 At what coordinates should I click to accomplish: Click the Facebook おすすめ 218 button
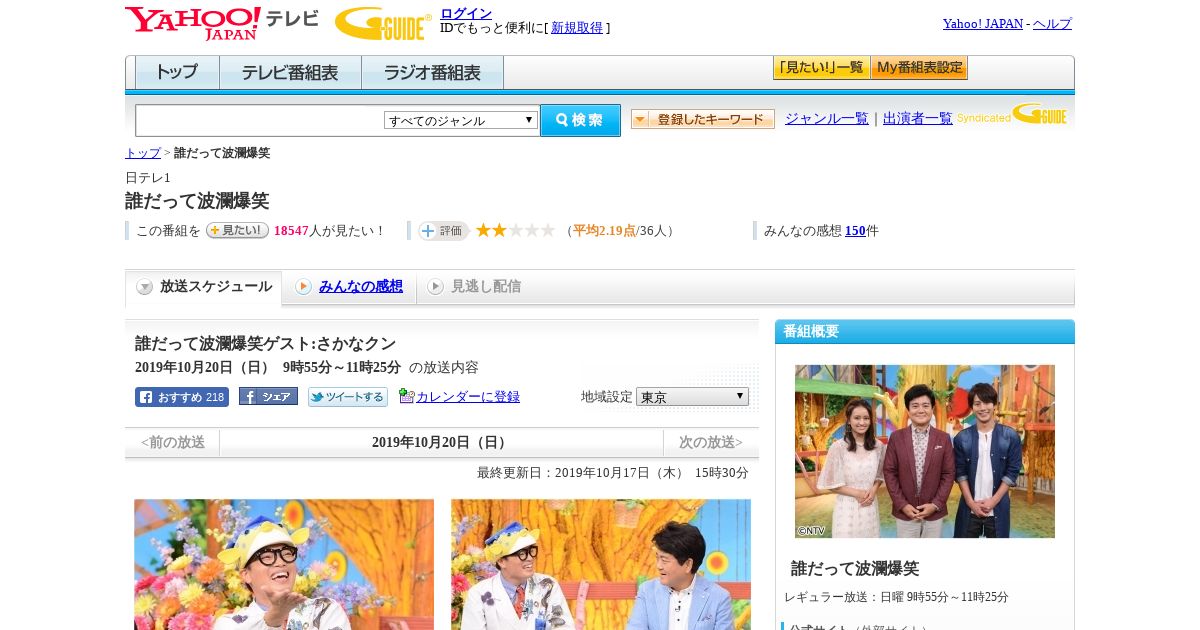tap(182, 397)
